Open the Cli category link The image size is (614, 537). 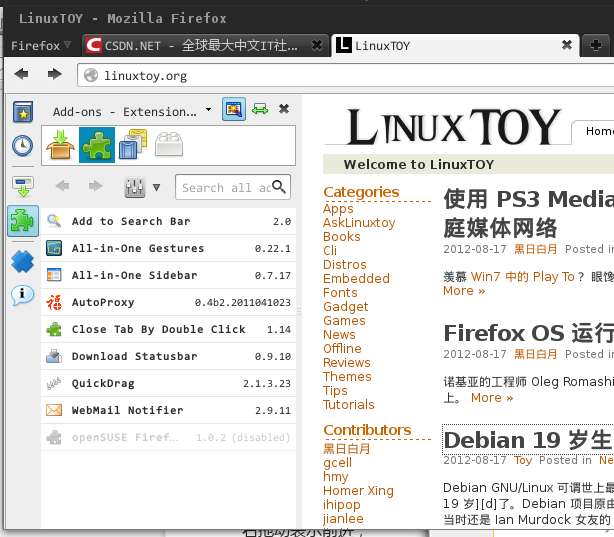[330, 251]
